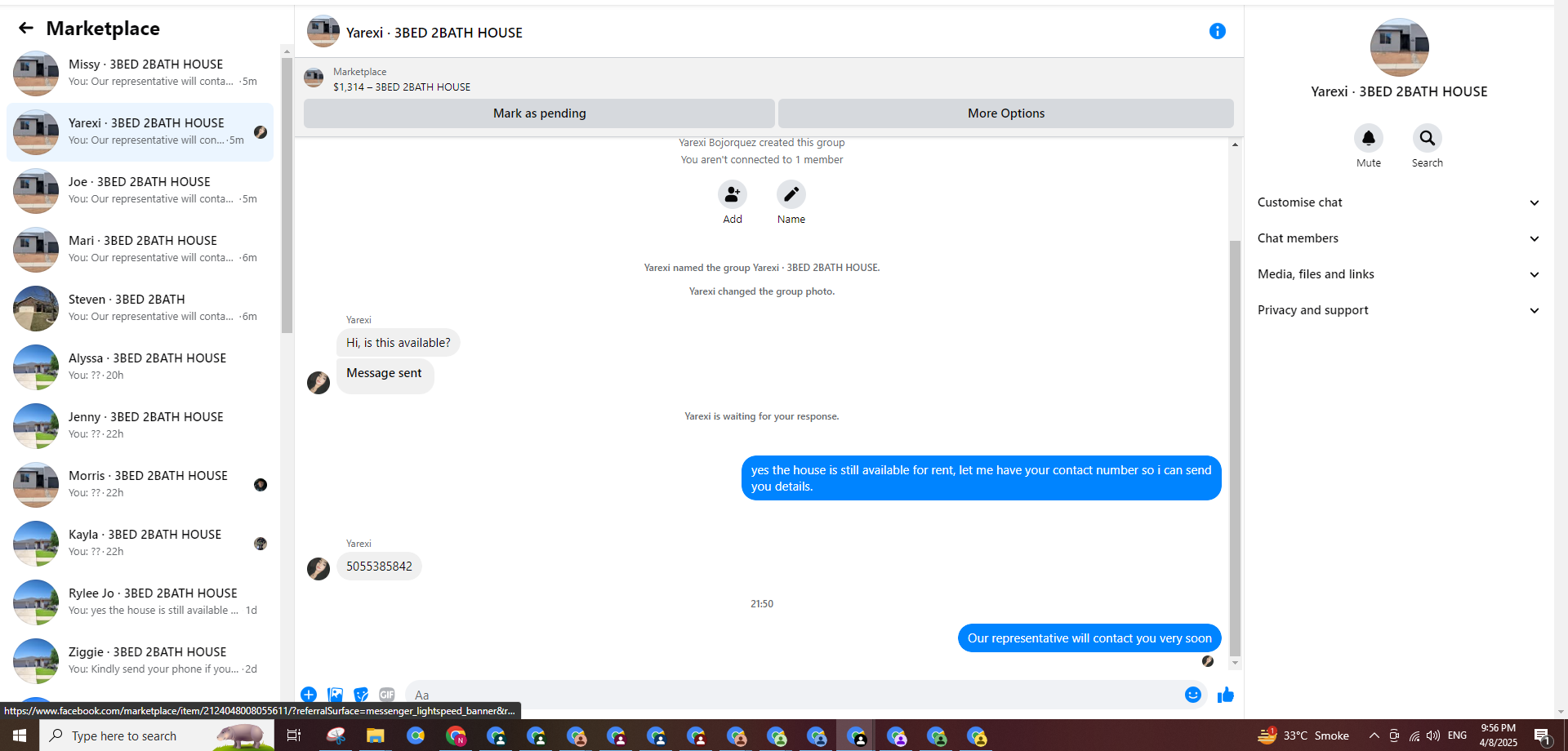Click large group photo in info panel
This screenshot has width=1568, height=751.
[x=1399, y=48]
